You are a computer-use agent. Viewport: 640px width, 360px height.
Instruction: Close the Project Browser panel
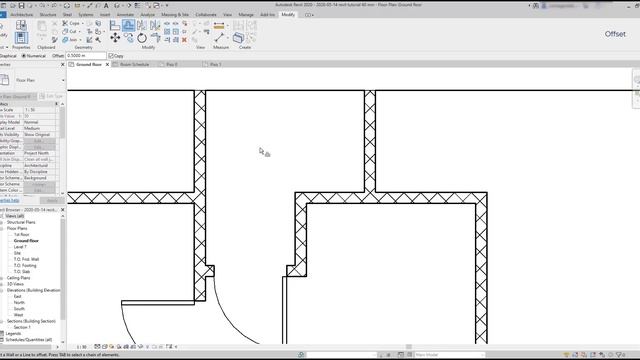(62, 210)
